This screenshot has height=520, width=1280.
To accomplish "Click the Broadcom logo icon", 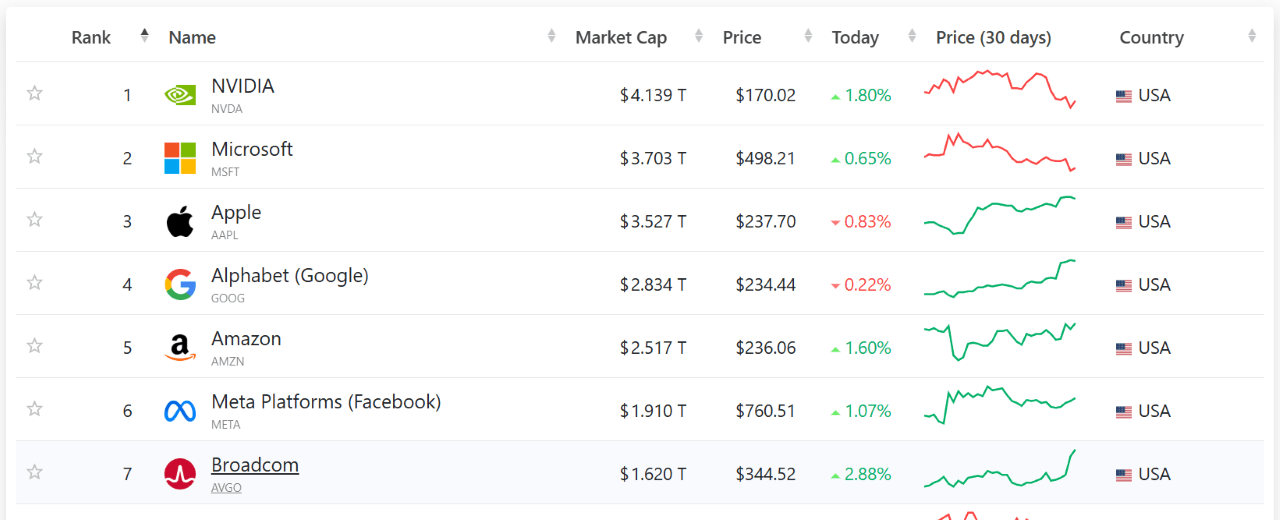I will click(x=180, y=474).
